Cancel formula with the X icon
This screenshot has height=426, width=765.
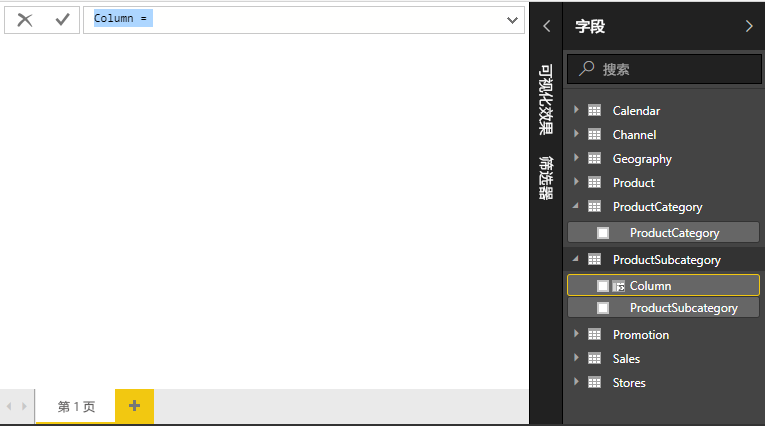pyautogui.click(x=25, y=20)
